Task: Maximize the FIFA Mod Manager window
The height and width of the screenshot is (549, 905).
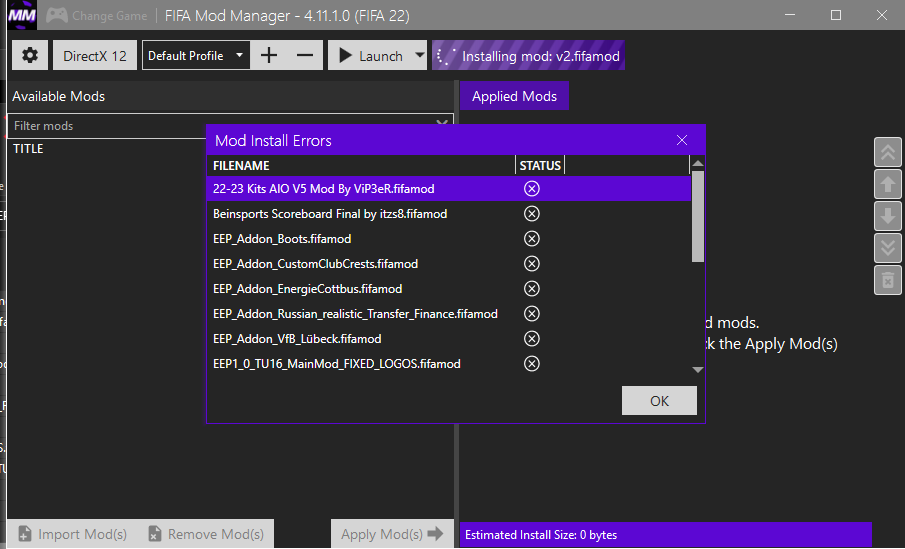Action: [x=836, y=15]
